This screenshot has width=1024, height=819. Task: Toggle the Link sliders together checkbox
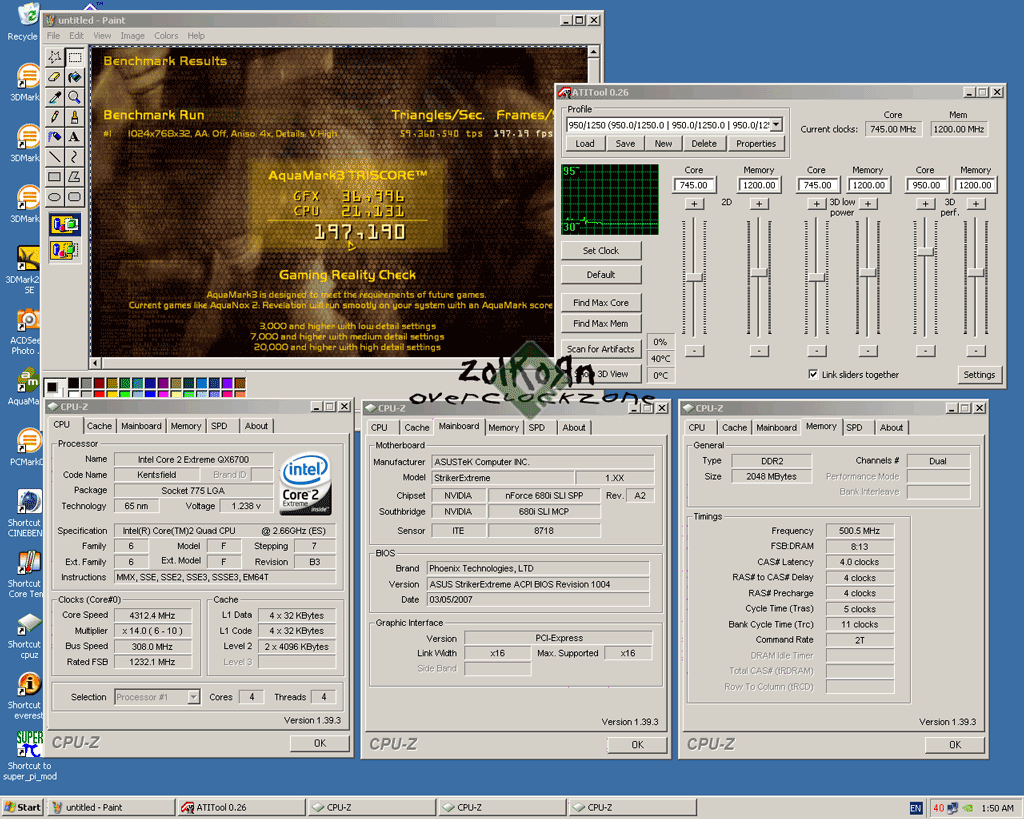(813, 374)
